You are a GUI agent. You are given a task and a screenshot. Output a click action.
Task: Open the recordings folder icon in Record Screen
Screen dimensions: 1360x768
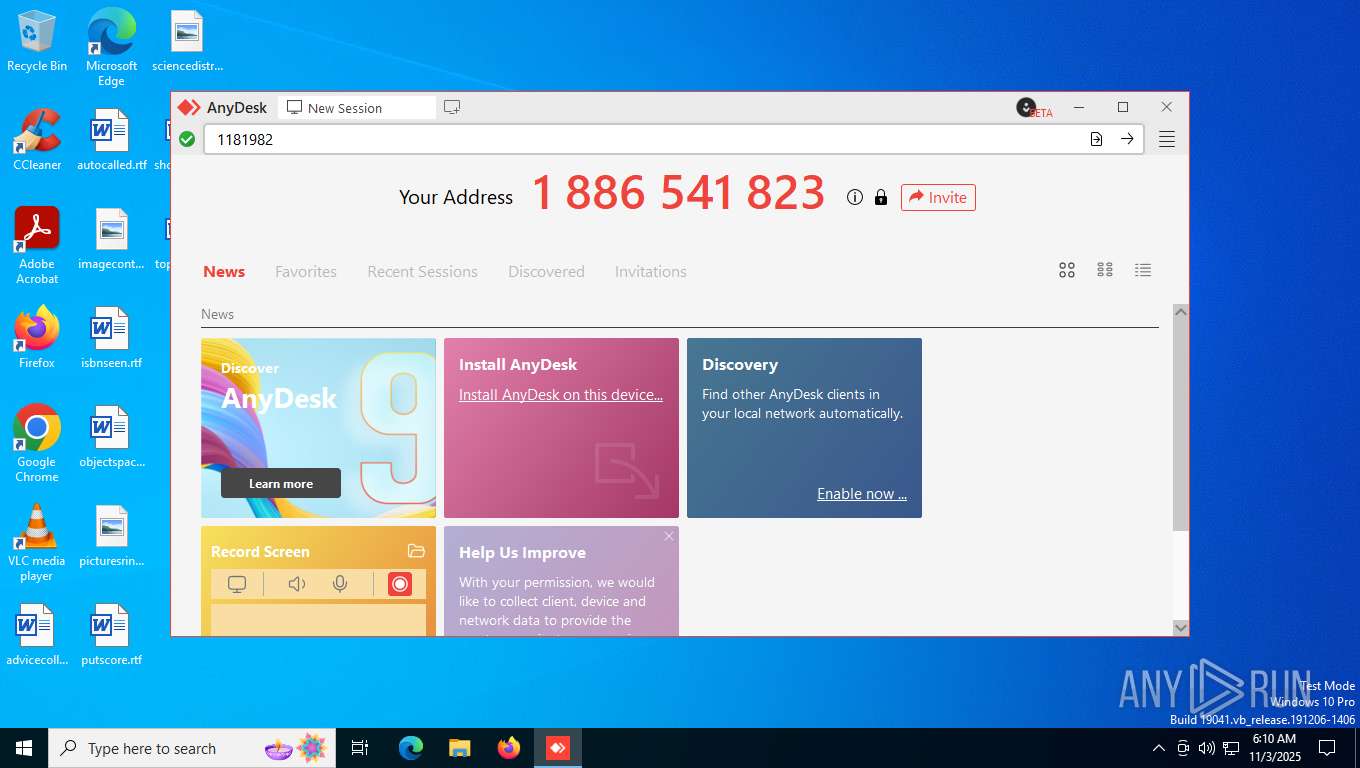pyautogui.click(x=417, y=551)
